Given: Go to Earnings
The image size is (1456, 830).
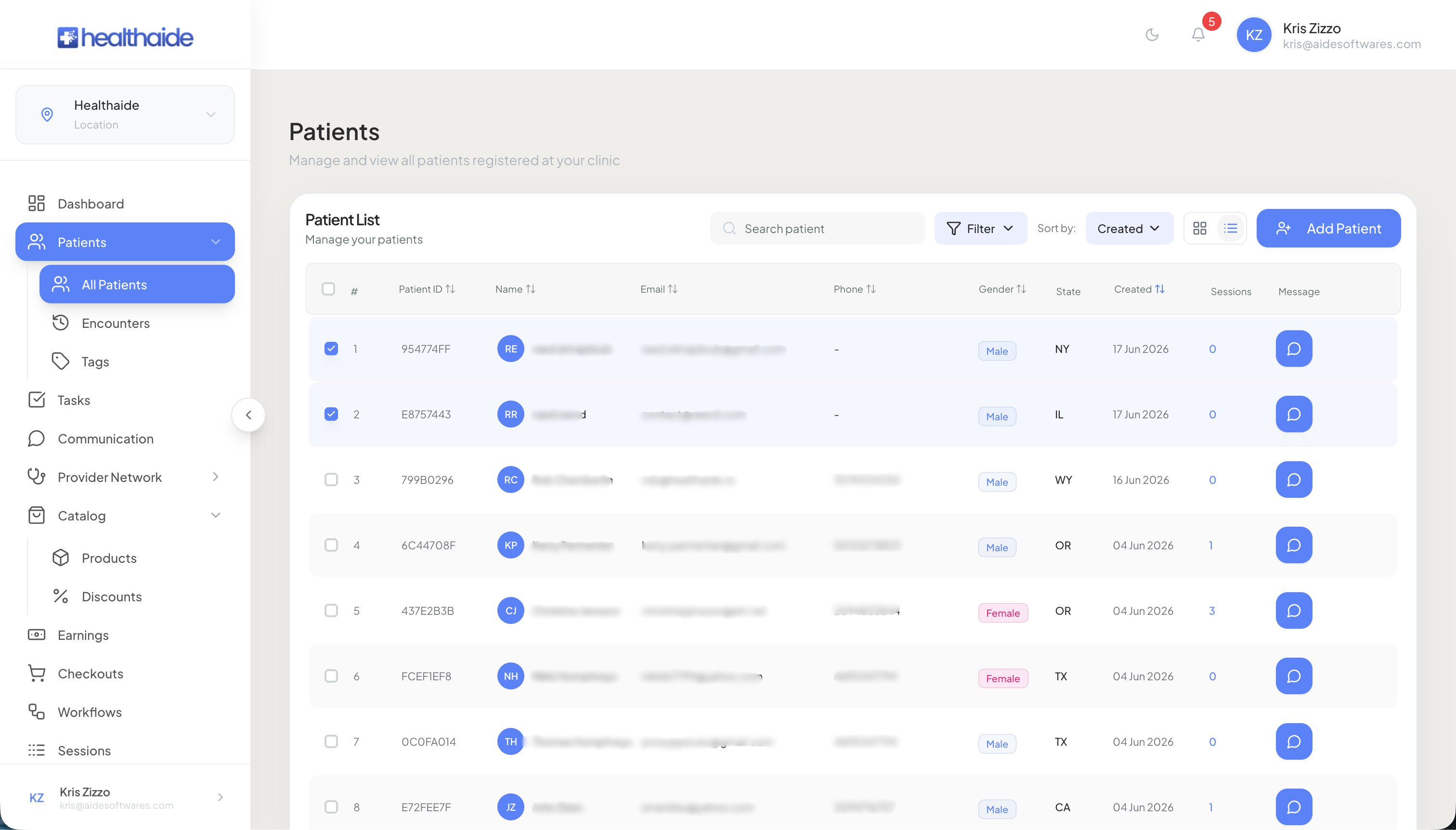Looking at the screenshot, I should [x=125, y=635].
